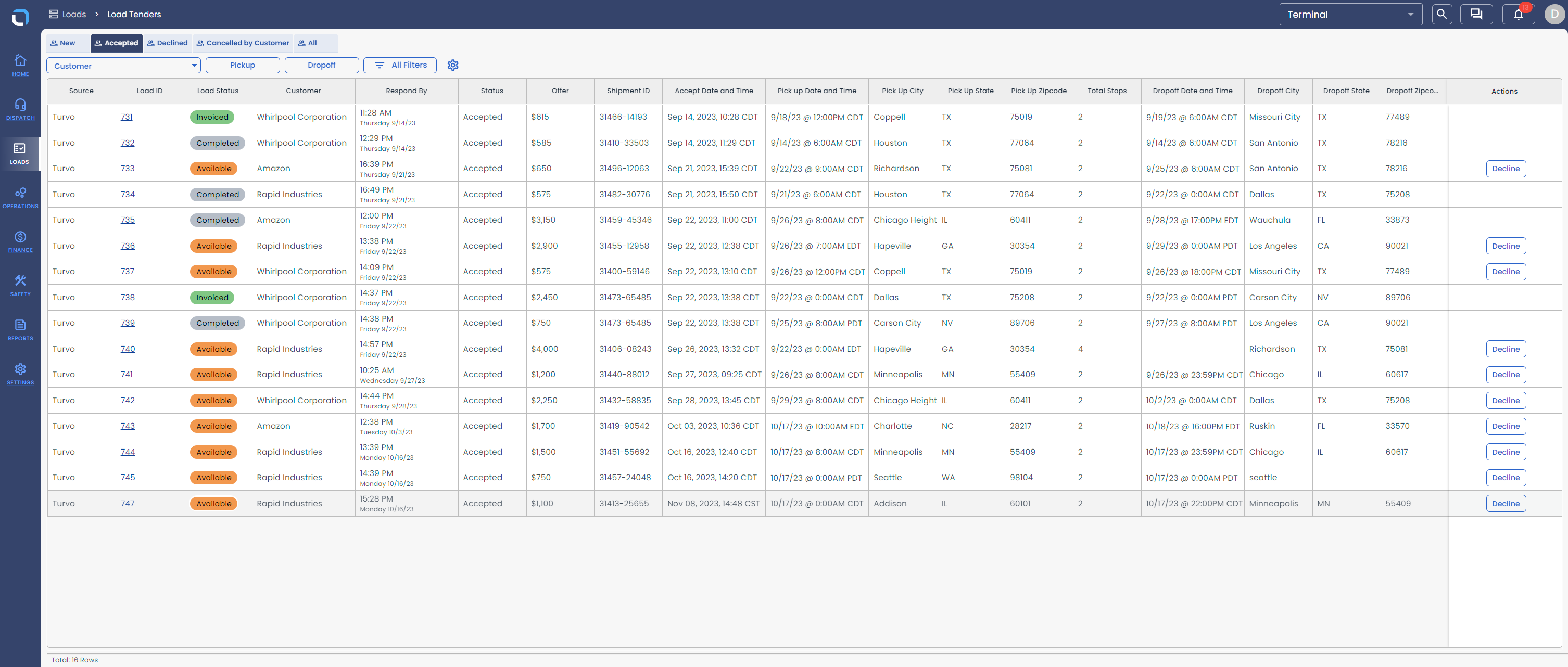Decline load 733 from Amazon
The width and height of the screenshot is (1568, 667).
click(1506, 169)
